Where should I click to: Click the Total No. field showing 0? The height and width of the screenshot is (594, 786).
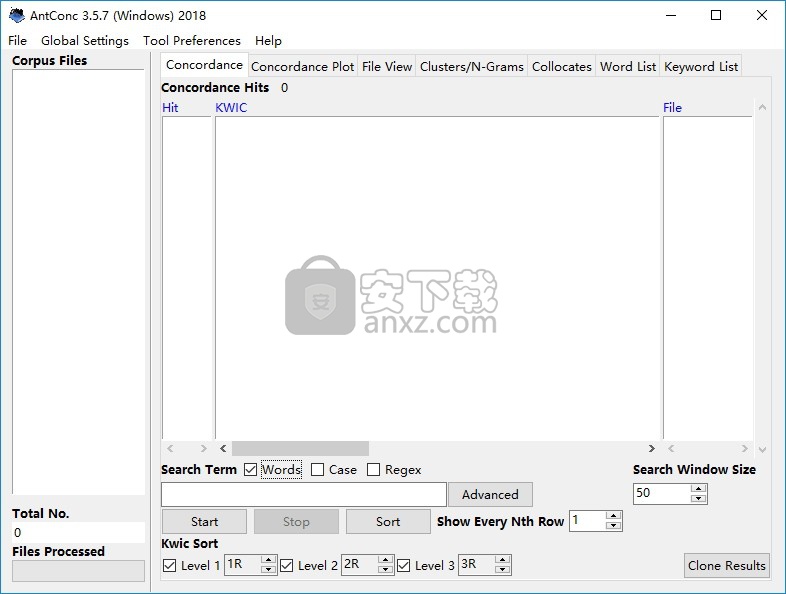pos(78,532)
